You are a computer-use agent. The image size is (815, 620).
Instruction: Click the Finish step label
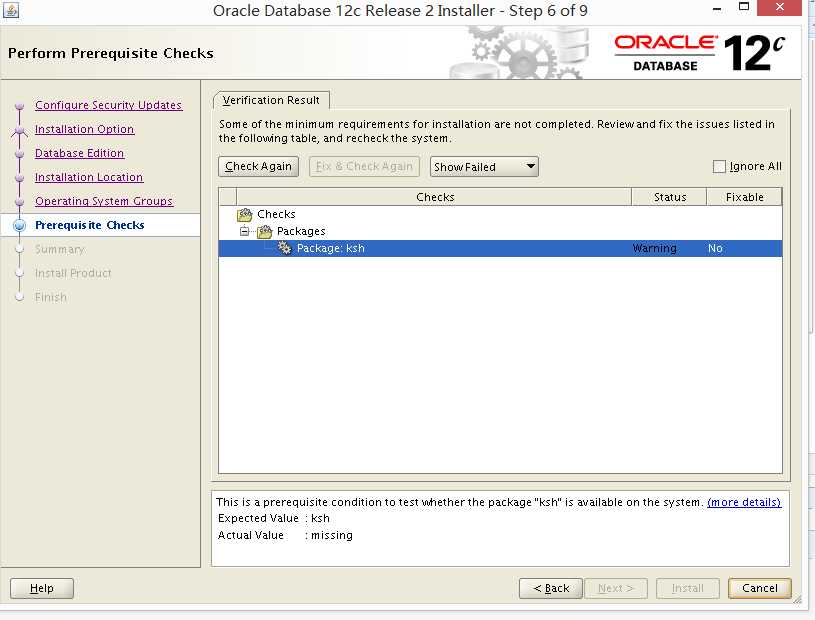click(51, 297)
